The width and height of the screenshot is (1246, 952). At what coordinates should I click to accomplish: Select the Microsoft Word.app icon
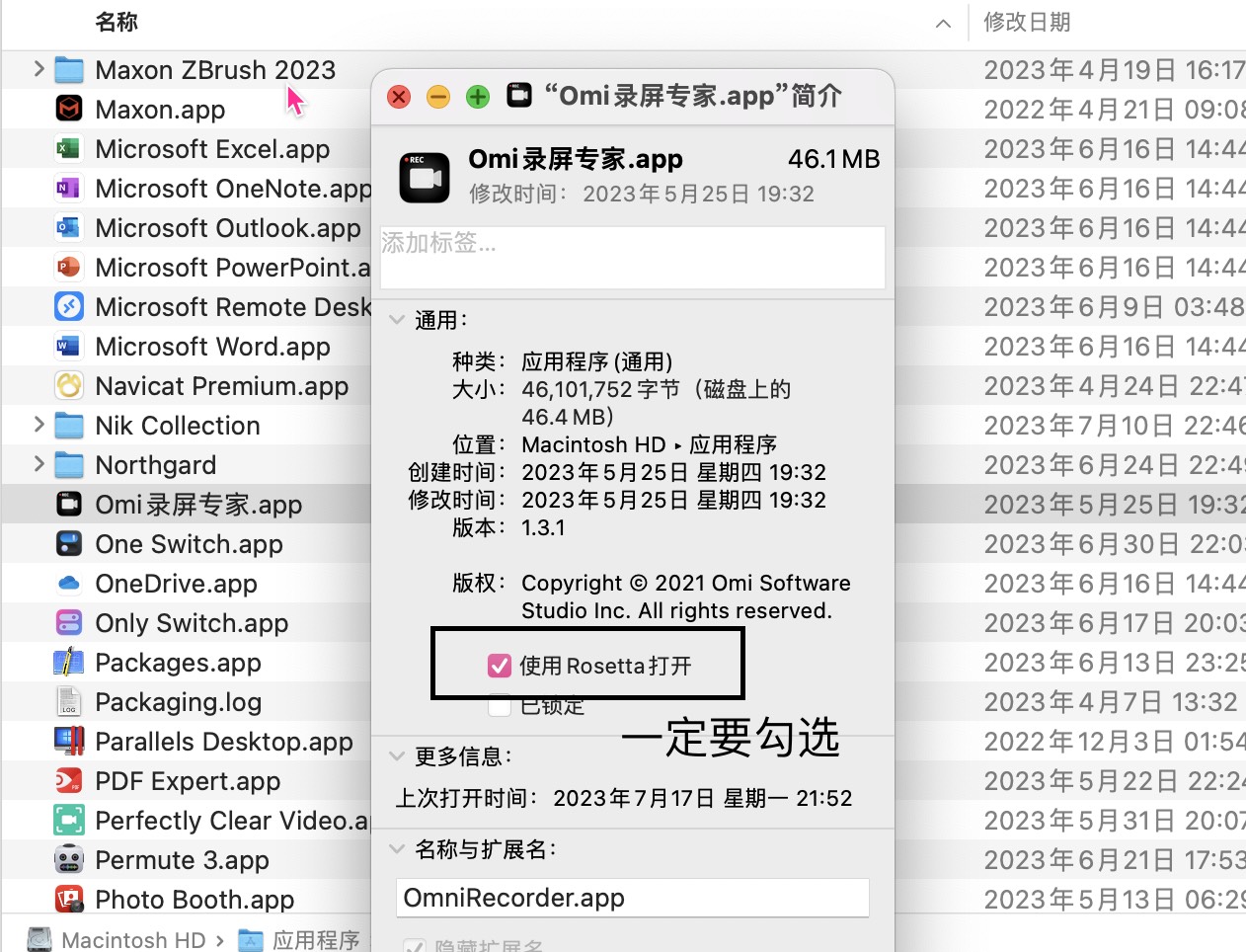(x=67, y=346)
